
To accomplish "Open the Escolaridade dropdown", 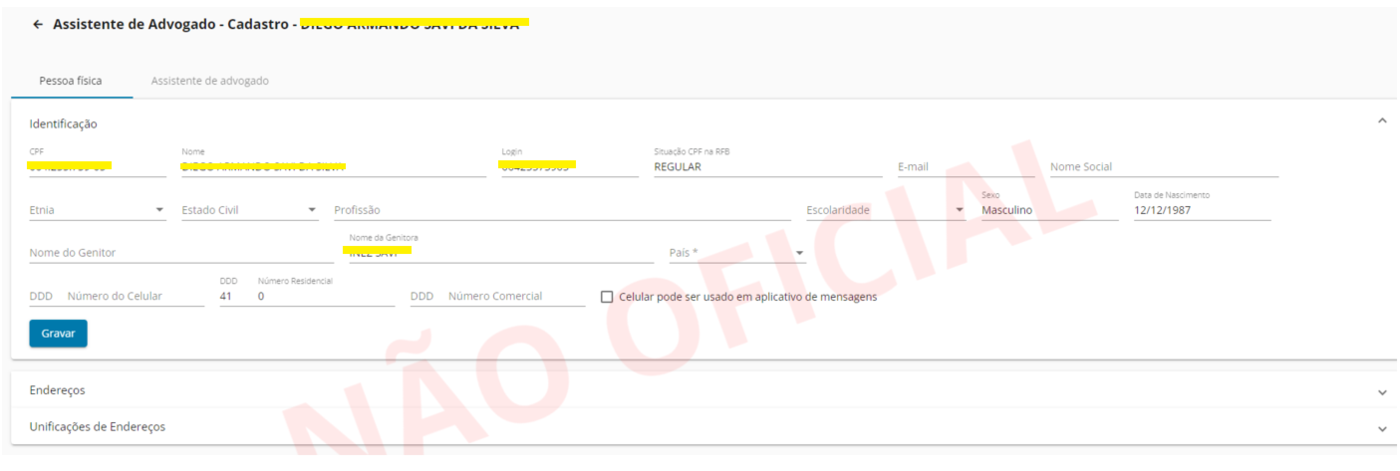I will coord(886,210).
